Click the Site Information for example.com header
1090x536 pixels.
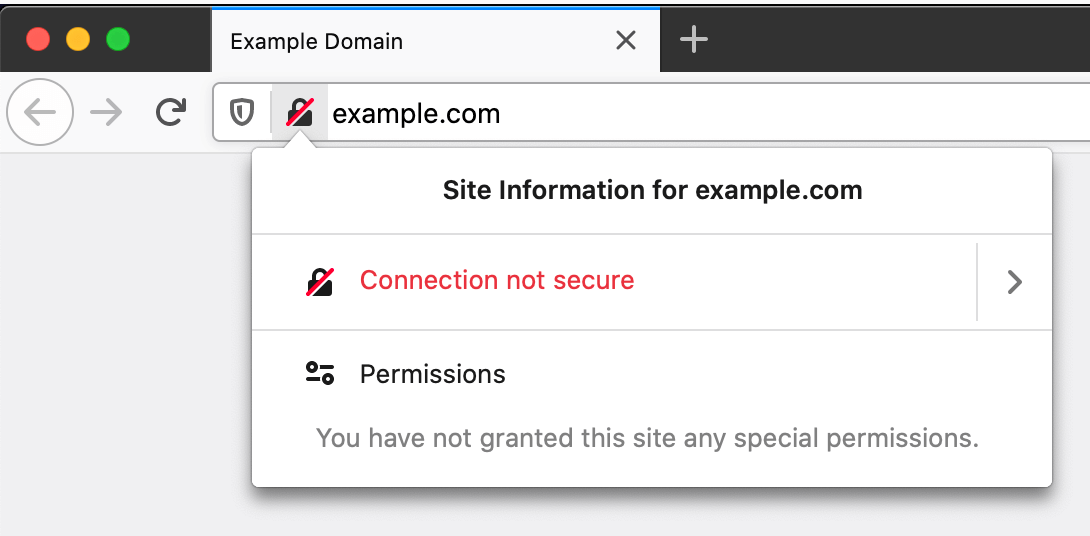652,190
